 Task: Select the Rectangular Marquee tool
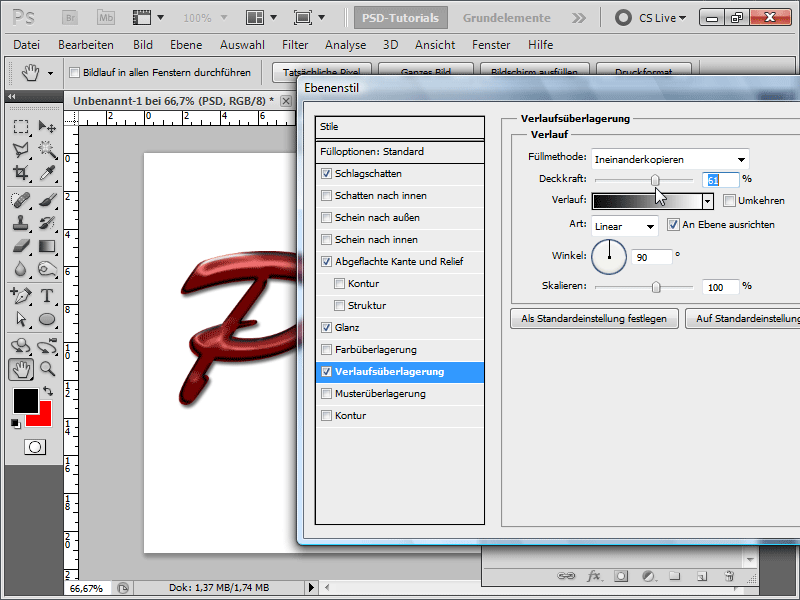click(21, 127)
